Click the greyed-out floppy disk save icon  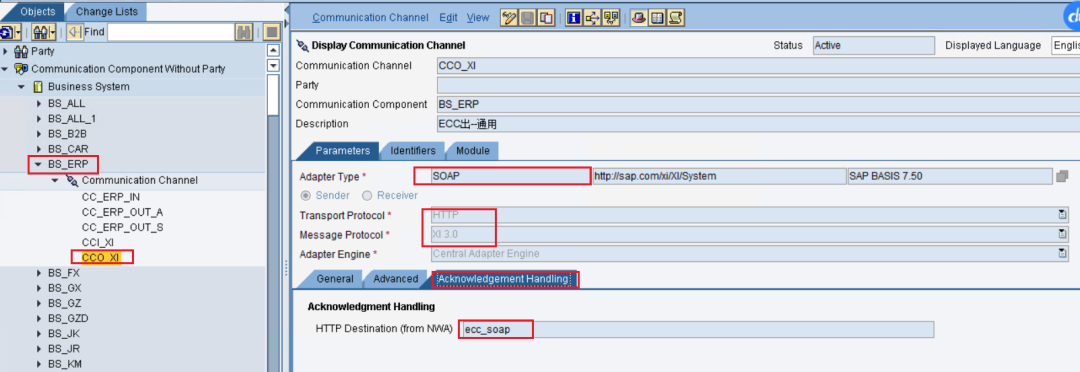click(527, 18)
